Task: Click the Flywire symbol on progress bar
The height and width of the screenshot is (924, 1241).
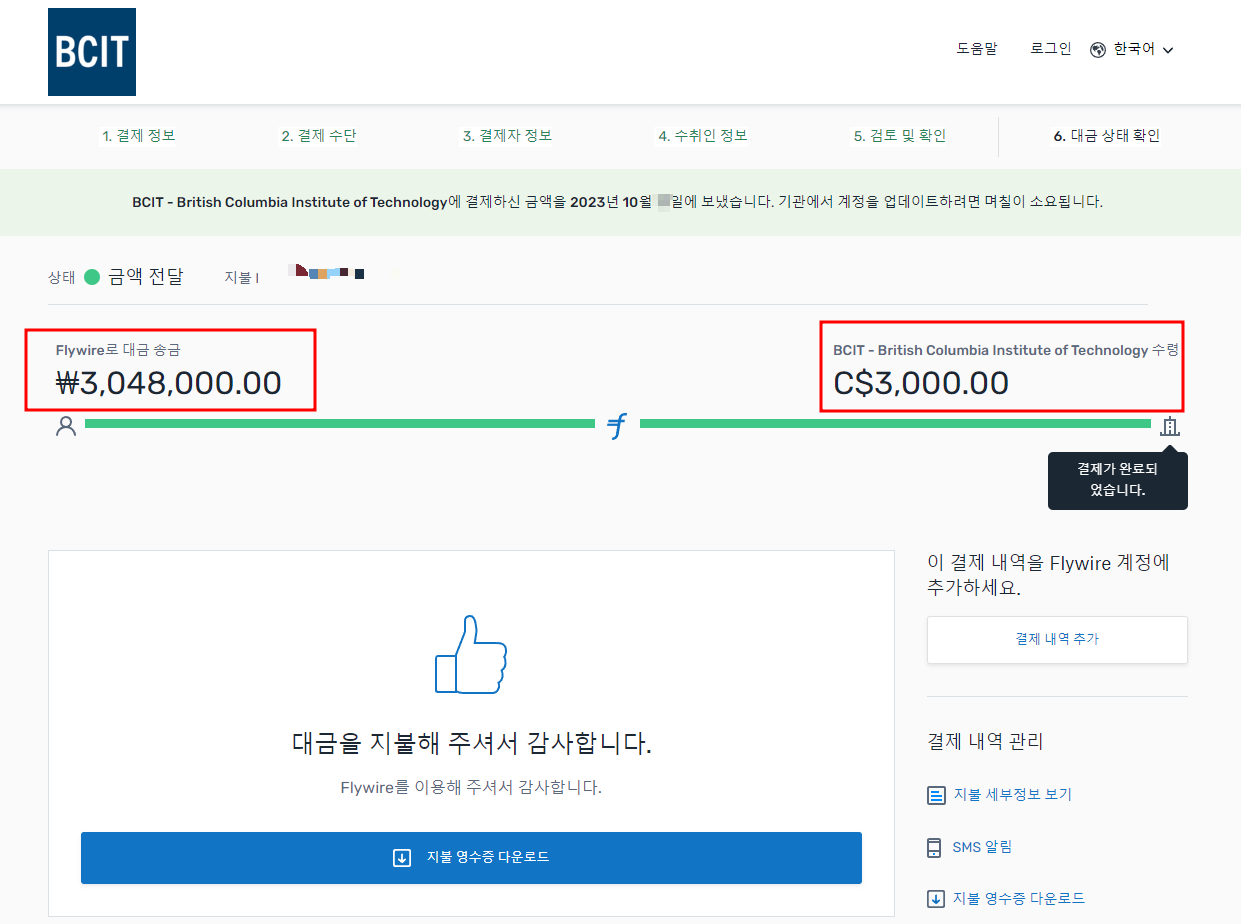Action: click(618, 427)
